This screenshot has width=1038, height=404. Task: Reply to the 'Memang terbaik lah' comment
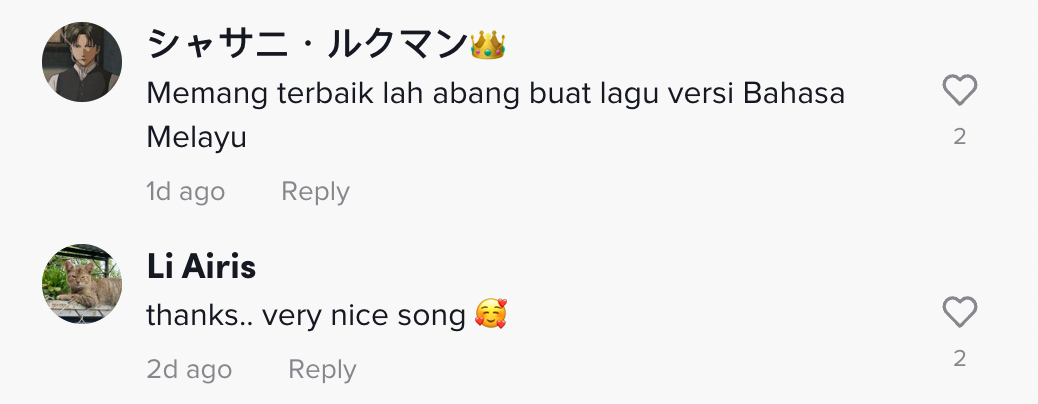[315, 191]
